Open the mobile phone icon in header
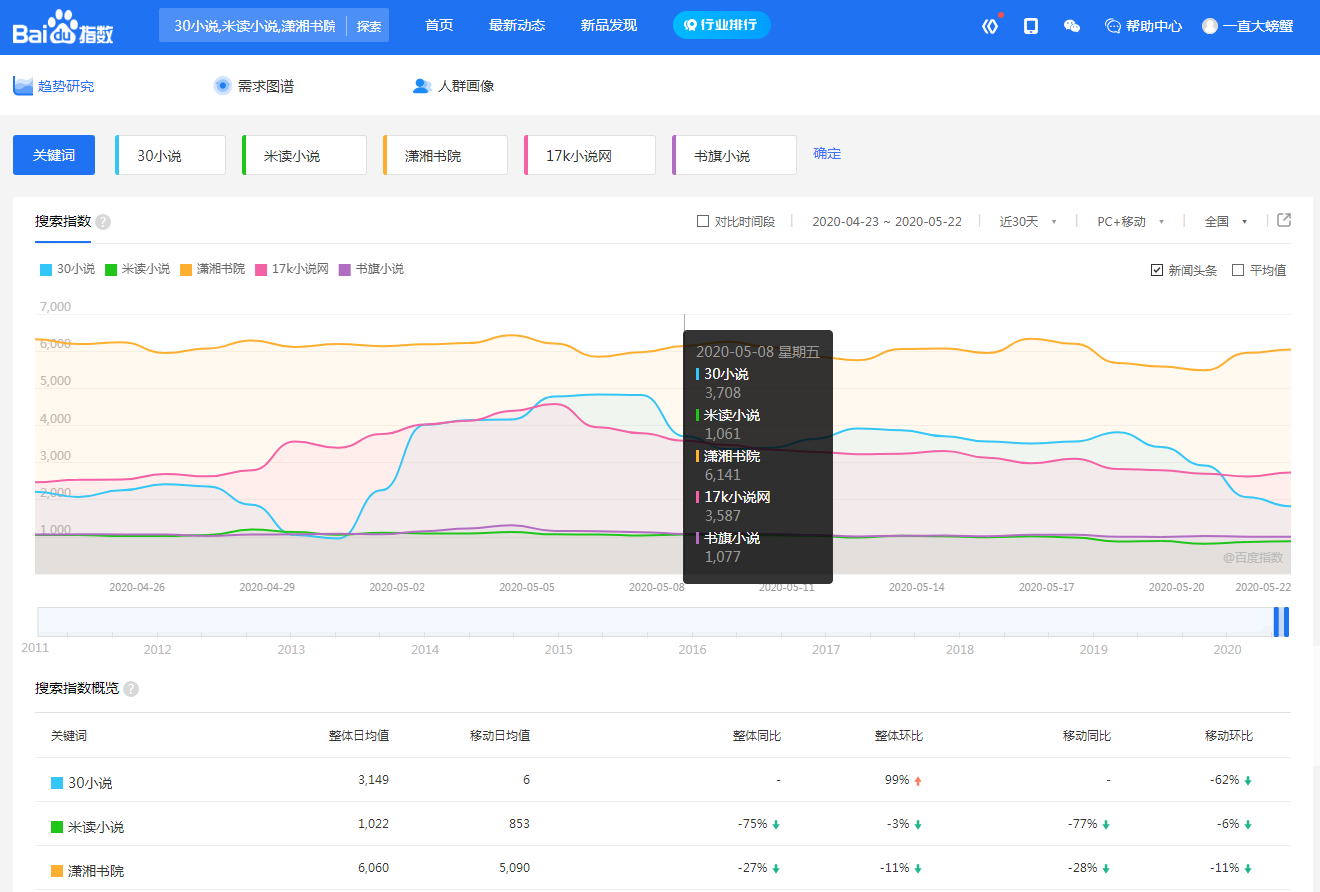The image size is (1320, 892). tap(1031, 26)
